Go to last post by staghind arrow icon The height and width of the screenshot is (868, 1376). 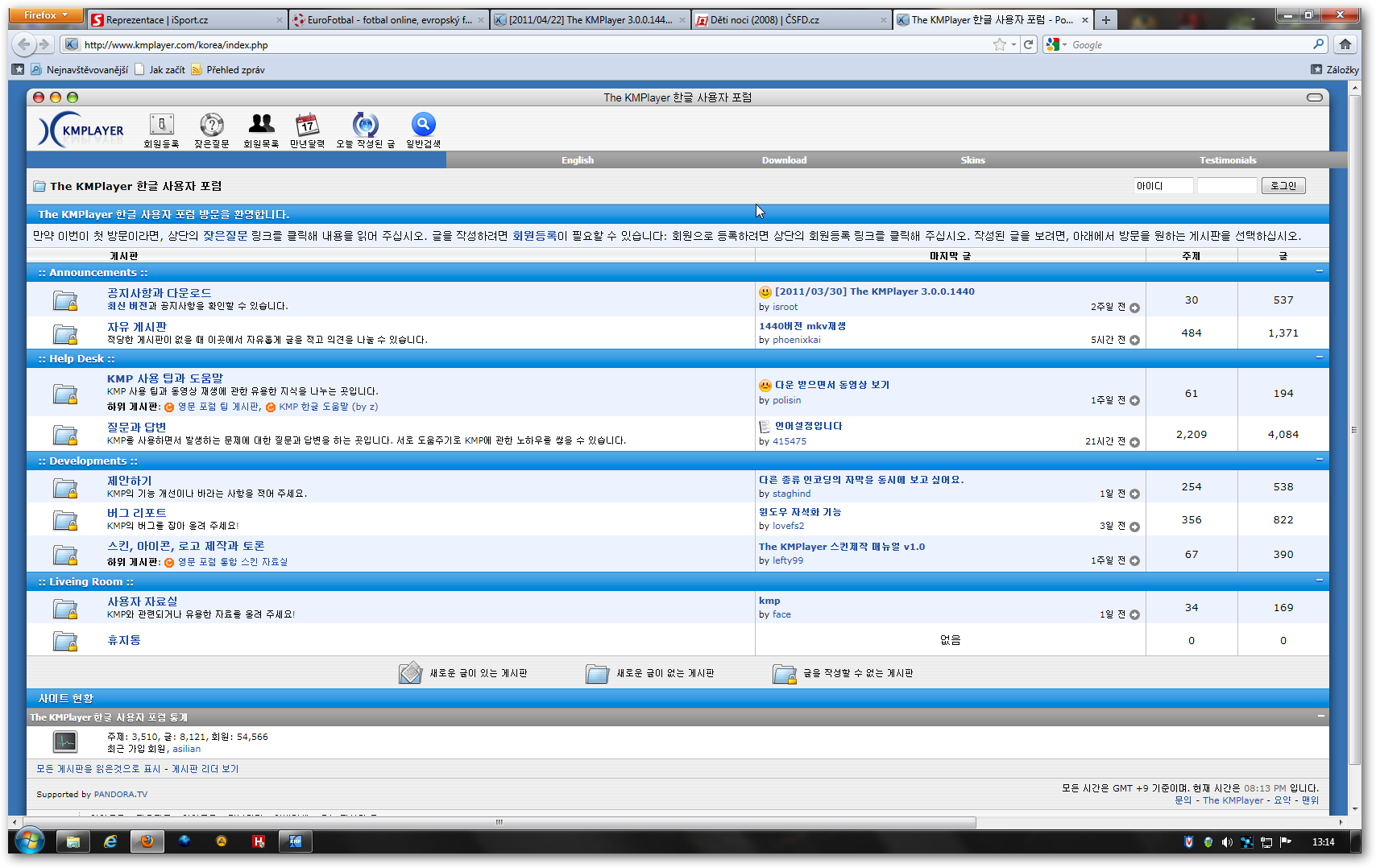[1134, 494]
